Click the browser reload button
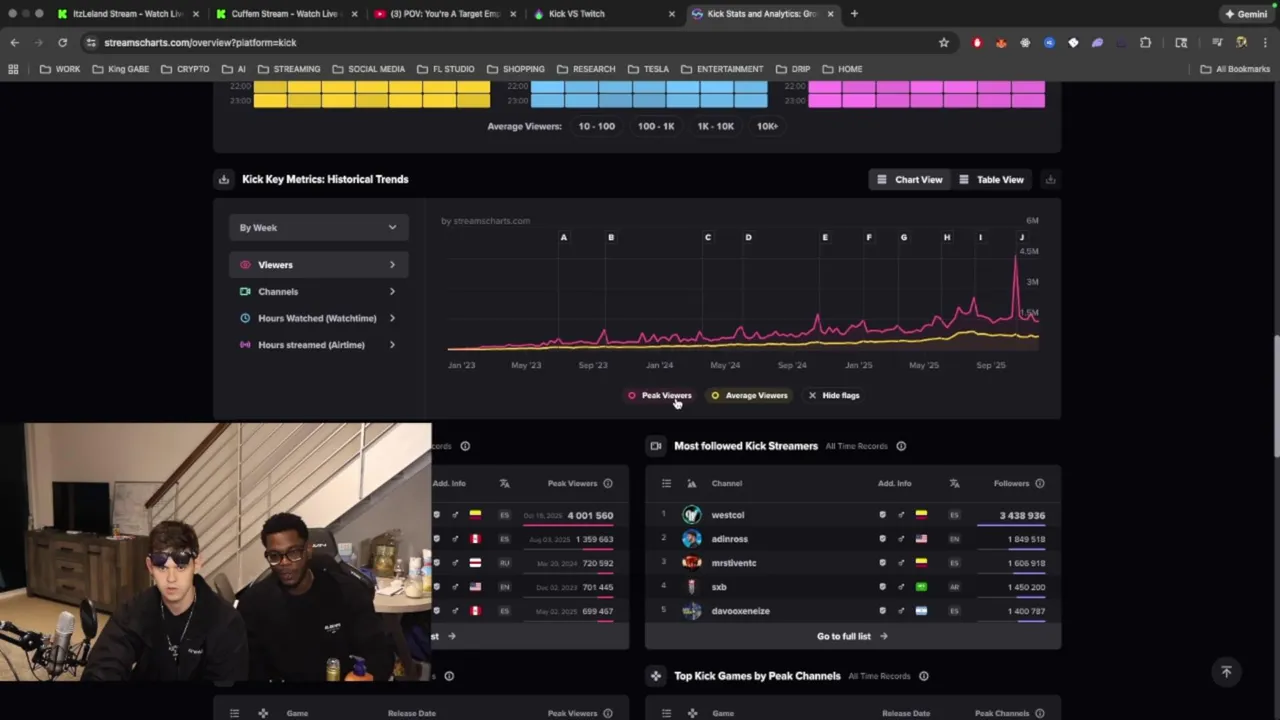Screen dimensions: 1280x720 62,43
